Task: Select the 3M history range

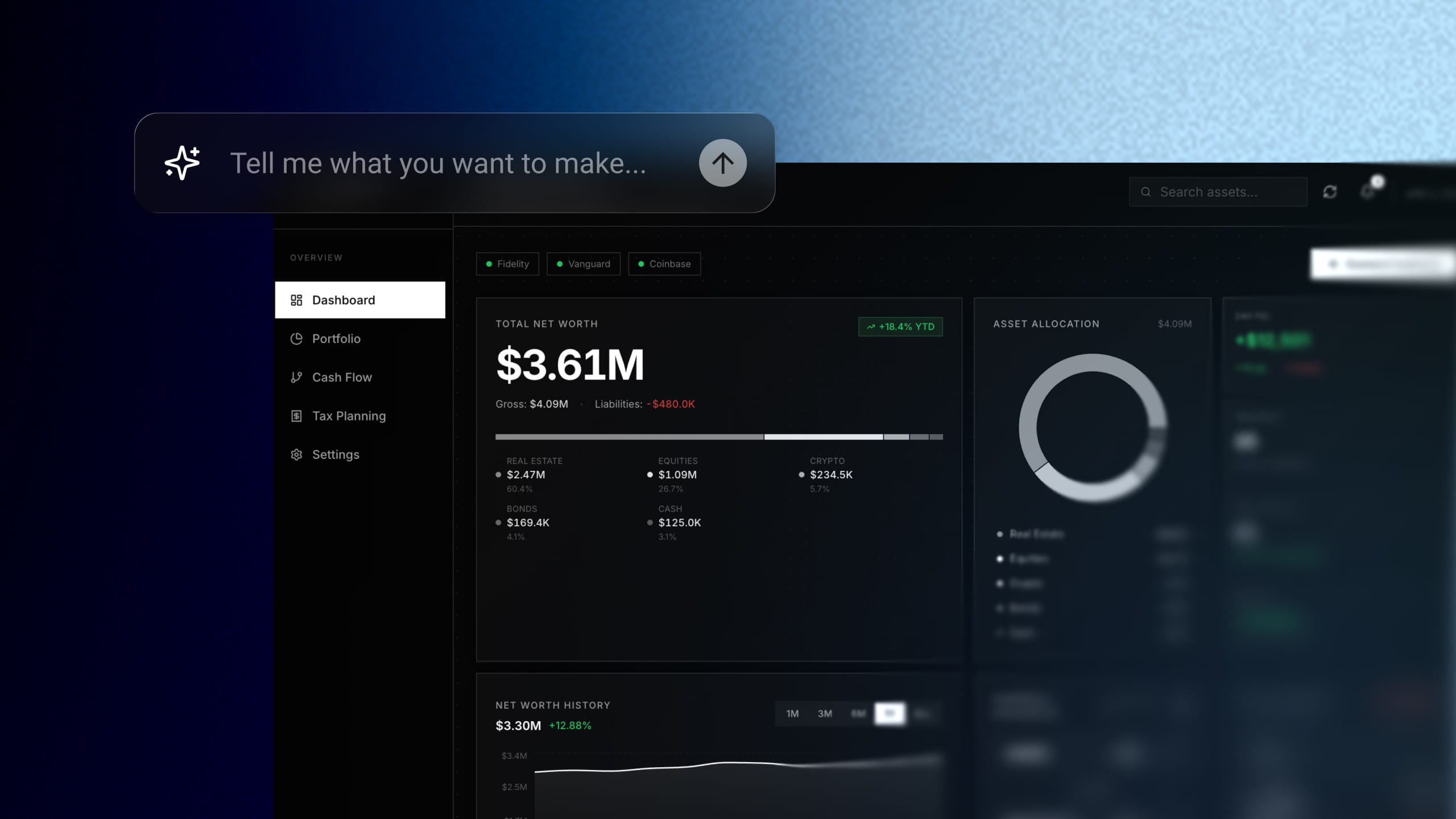Action: coord(825,713)
